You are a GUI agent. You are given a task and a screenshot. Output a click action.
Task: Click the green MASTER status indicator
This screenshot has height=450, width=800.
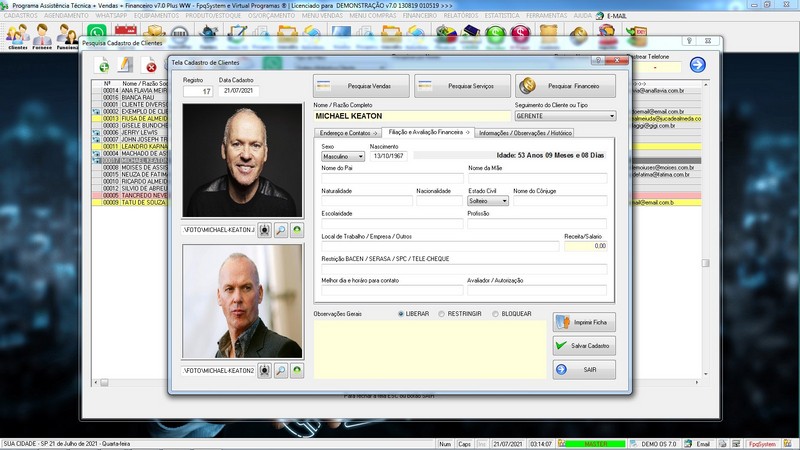pyautogui.click(x=595, y=444)
